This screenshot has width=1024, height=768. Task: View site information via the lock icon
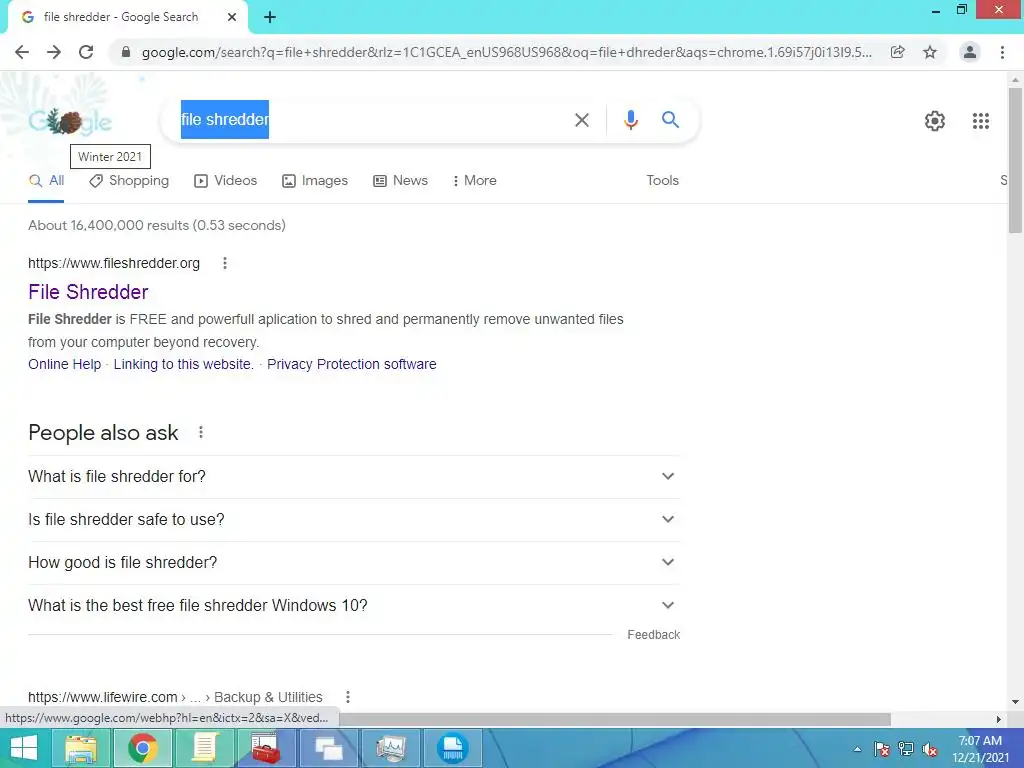pyautogui.click(x=126, y=52)
